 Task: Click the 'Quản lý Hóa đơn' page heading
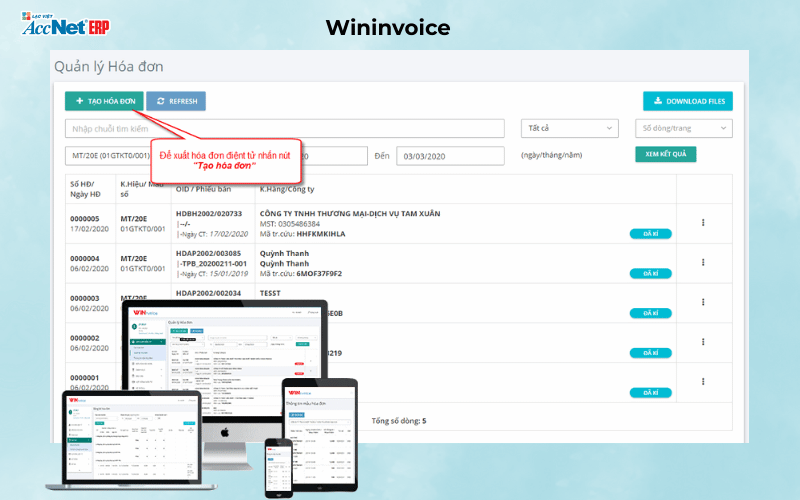point(109,67)
